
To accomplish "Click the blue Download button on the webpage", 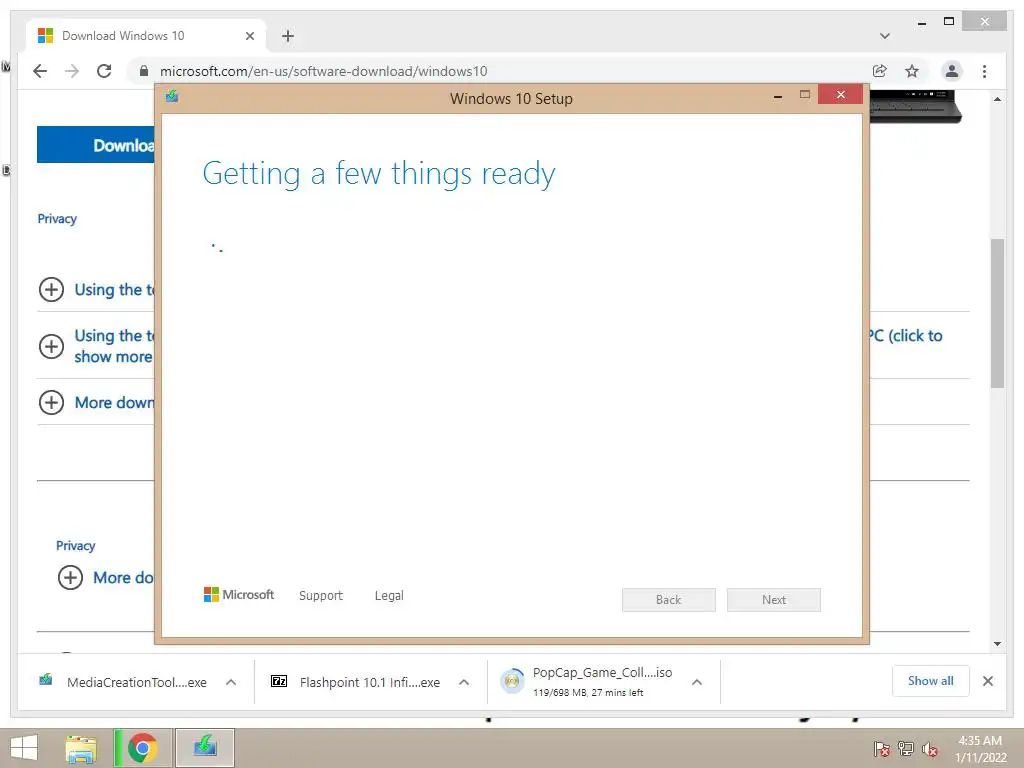I will coord(96,144).
